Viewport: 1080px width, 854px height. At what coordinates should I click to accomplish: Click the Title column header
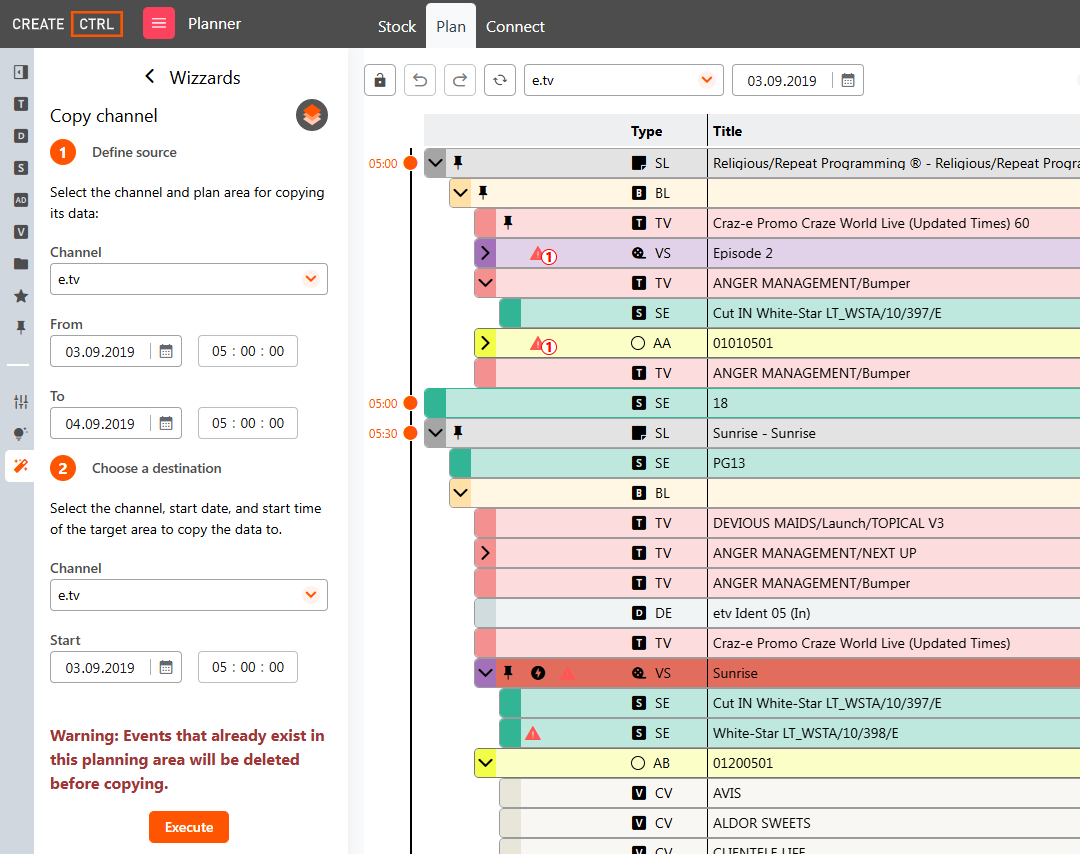727,131
